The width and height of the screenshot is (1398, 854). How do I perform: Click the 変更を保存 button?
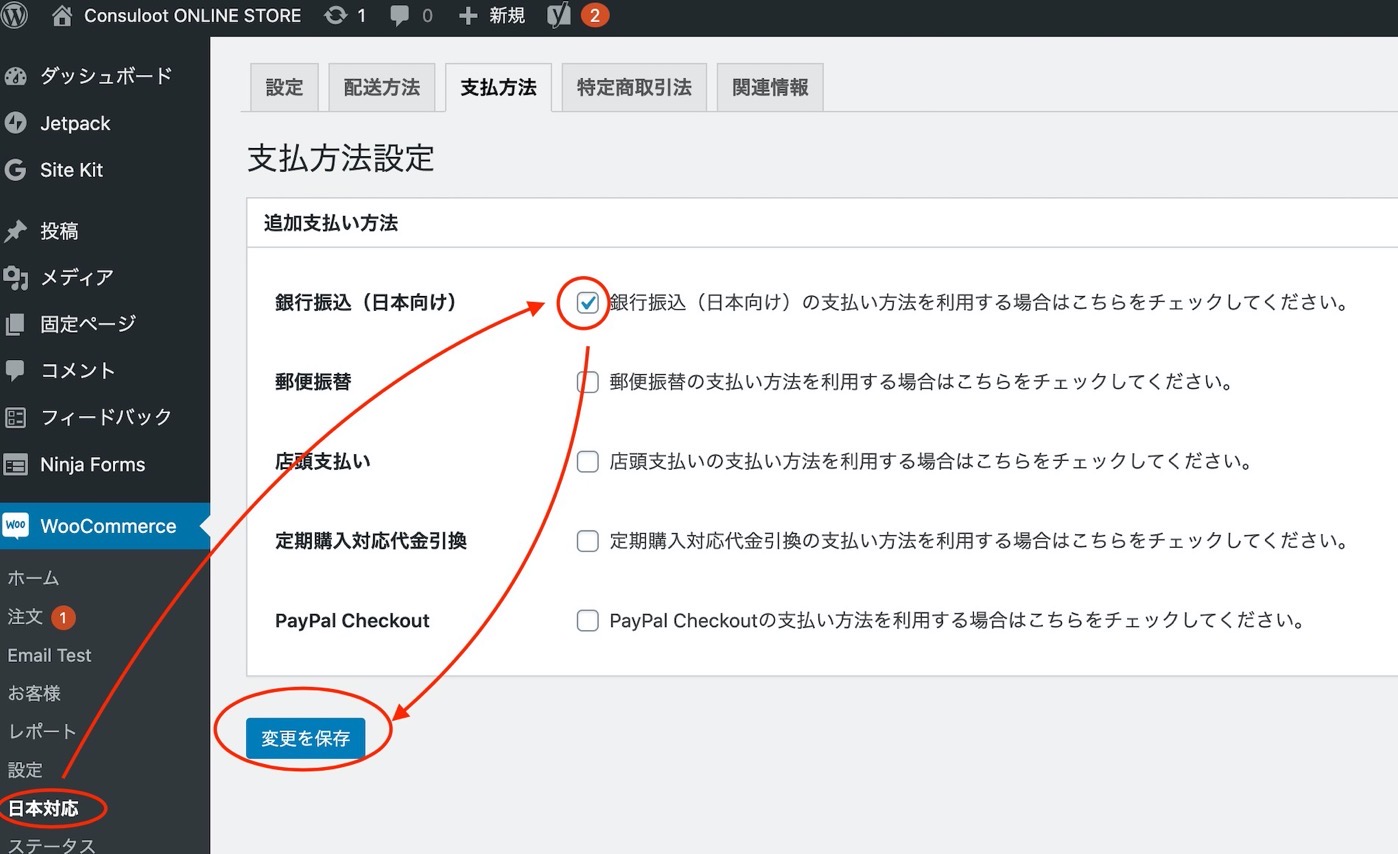click(305, 739)
